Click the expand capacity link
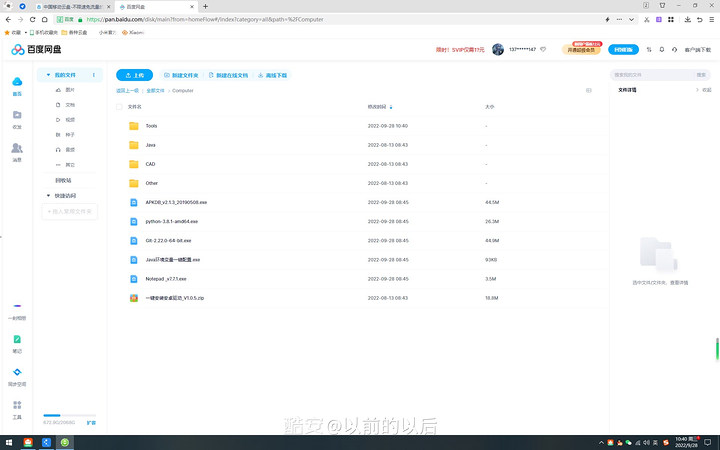 tap(91, 422)
